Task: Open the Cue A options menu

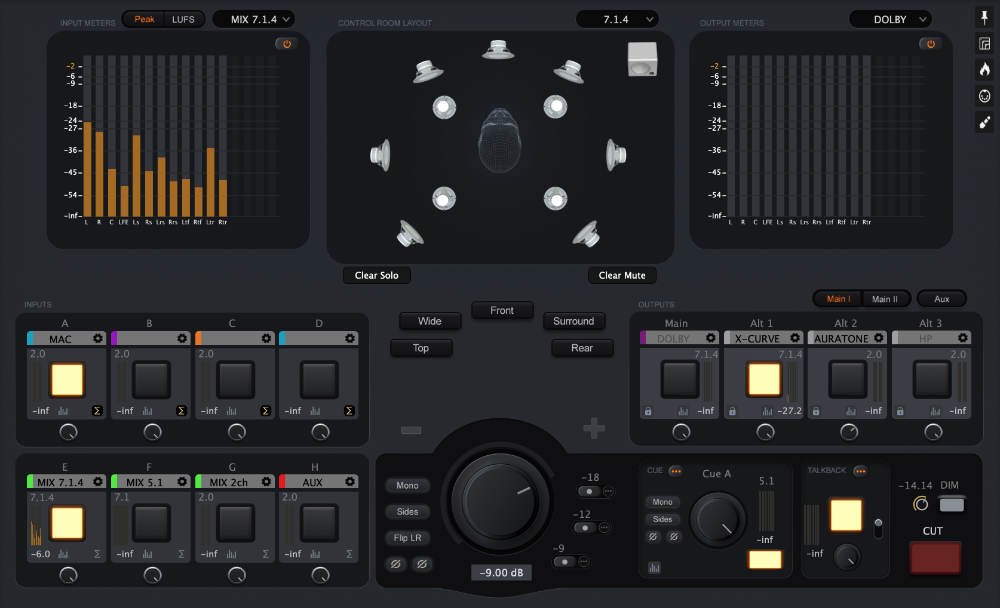Action: click(x=675, y=470)
